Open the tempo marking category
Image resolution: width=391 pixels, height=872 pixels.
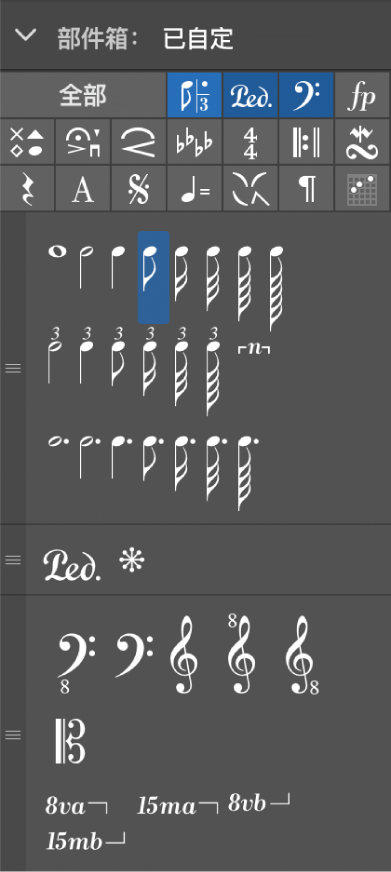pos(195,189)
